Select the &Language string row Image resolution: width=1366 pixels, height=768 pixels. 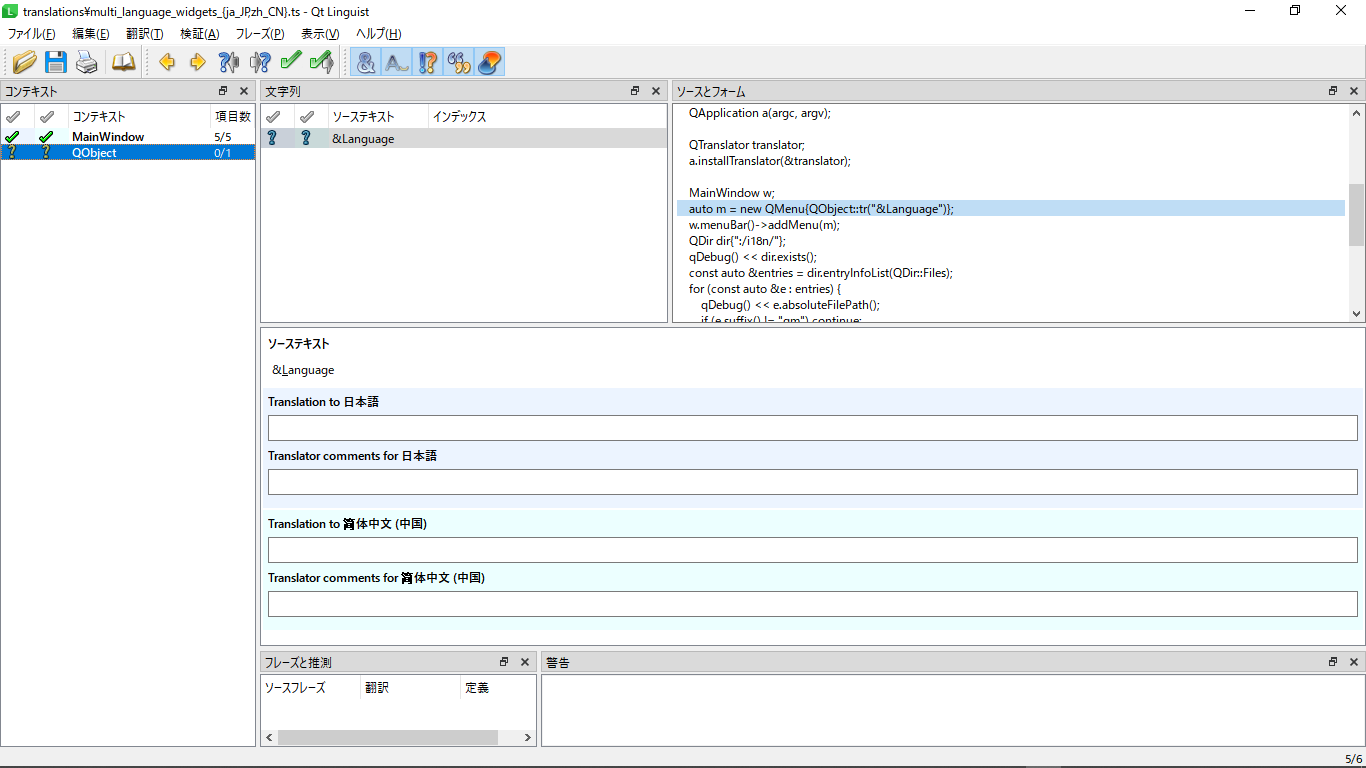click(x=464, y=139)
